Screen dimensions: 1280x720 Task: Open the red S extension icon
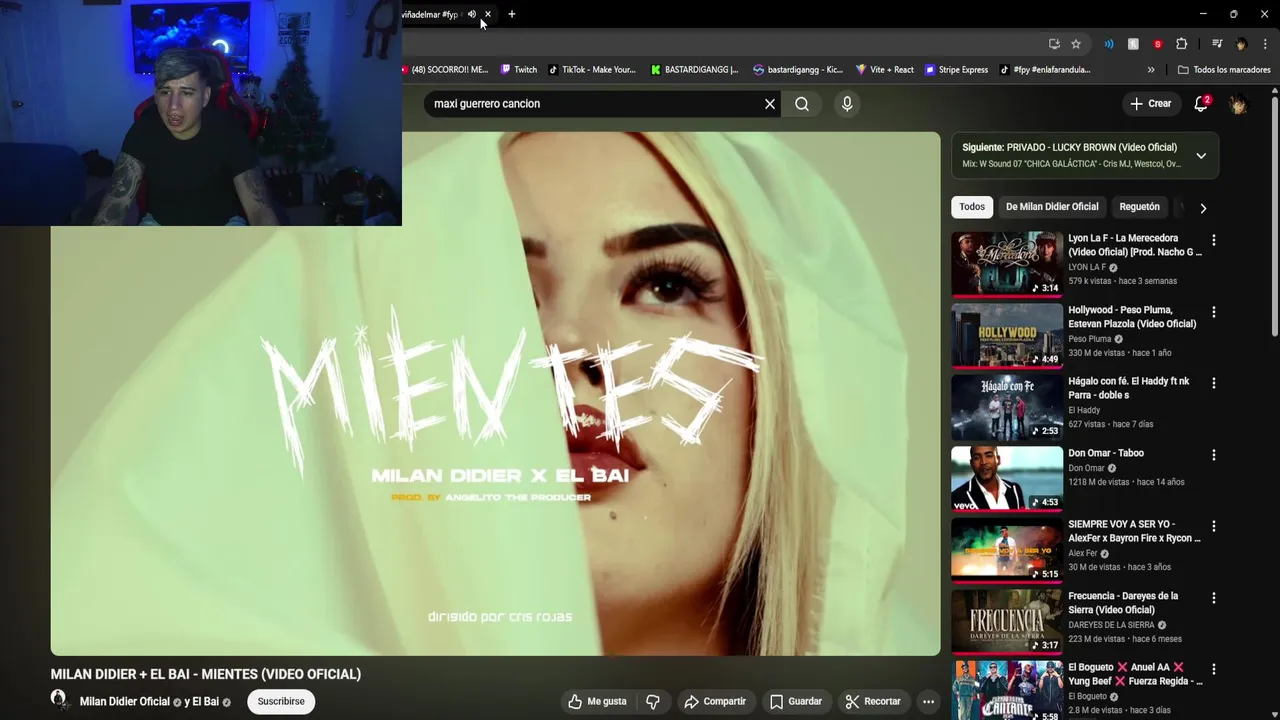click(x=1158, y=44)
